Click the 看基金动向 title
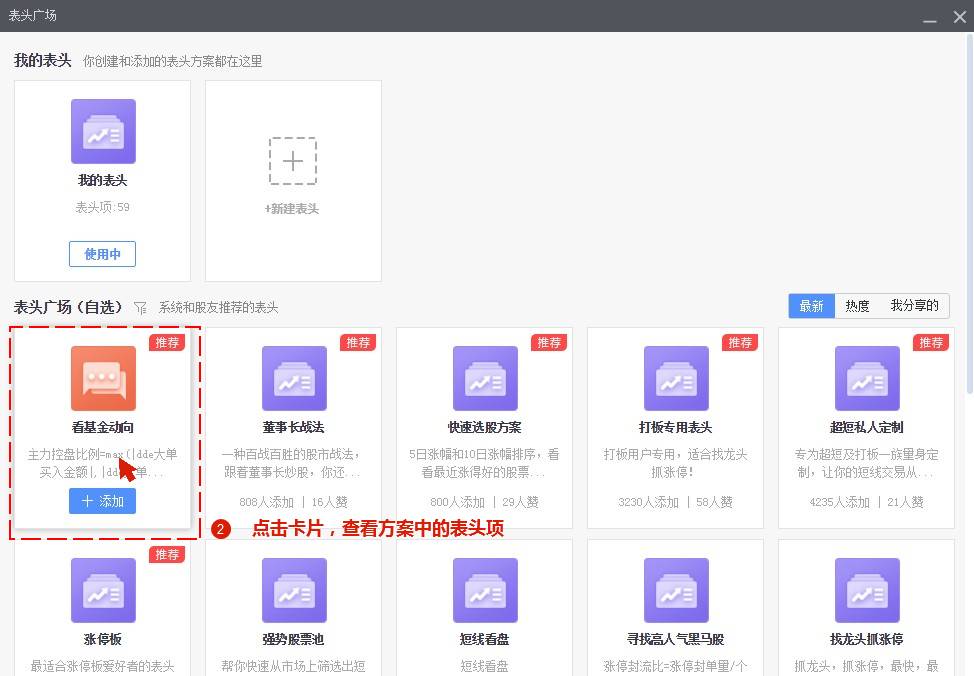The width and height of the screenshot is (974, 676). click(x=102, y=427)
